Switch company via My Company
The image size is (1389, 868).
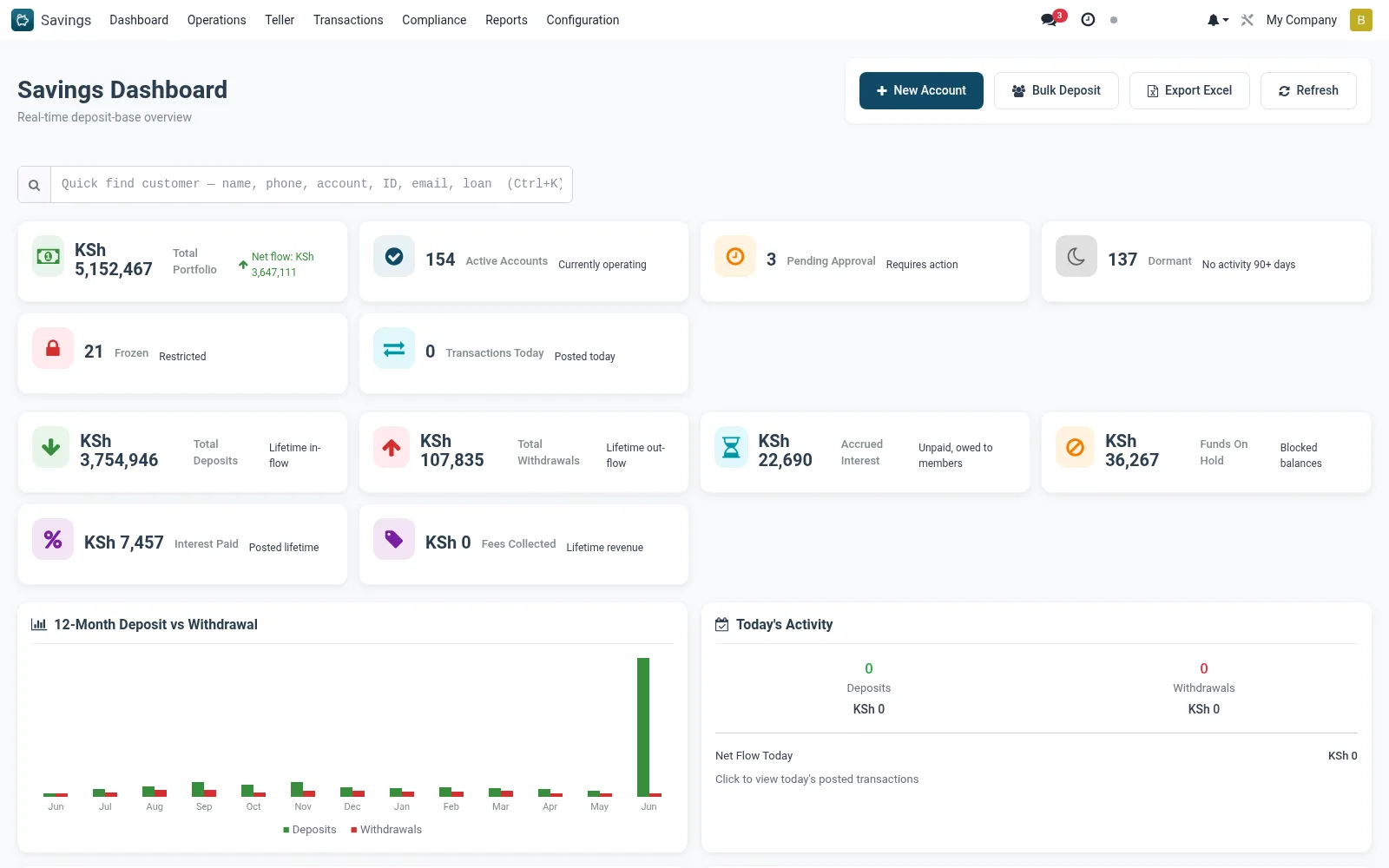click(1301, 20)
